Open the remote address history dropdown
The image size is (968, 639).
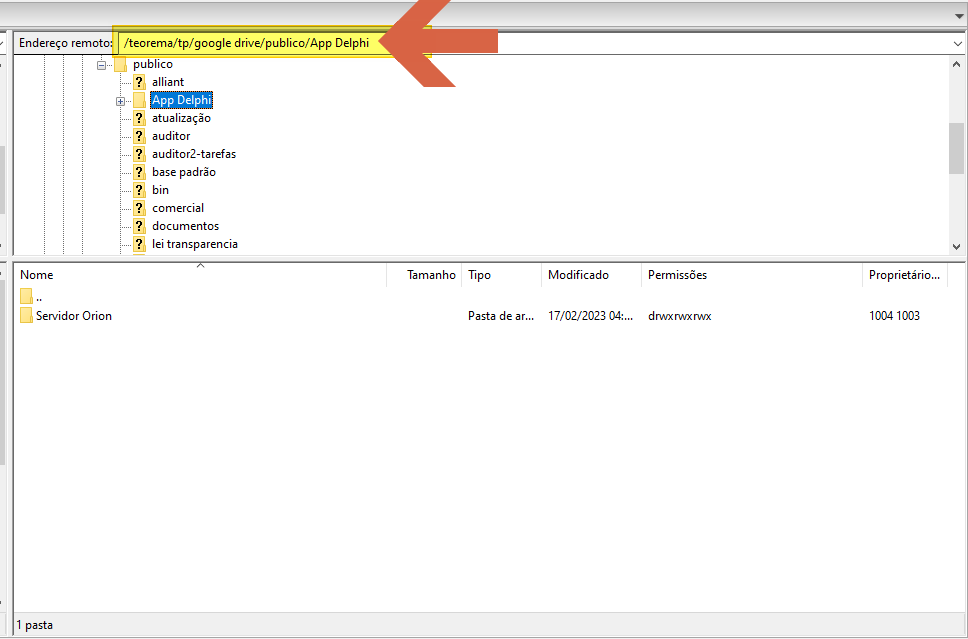click(958, 43)
